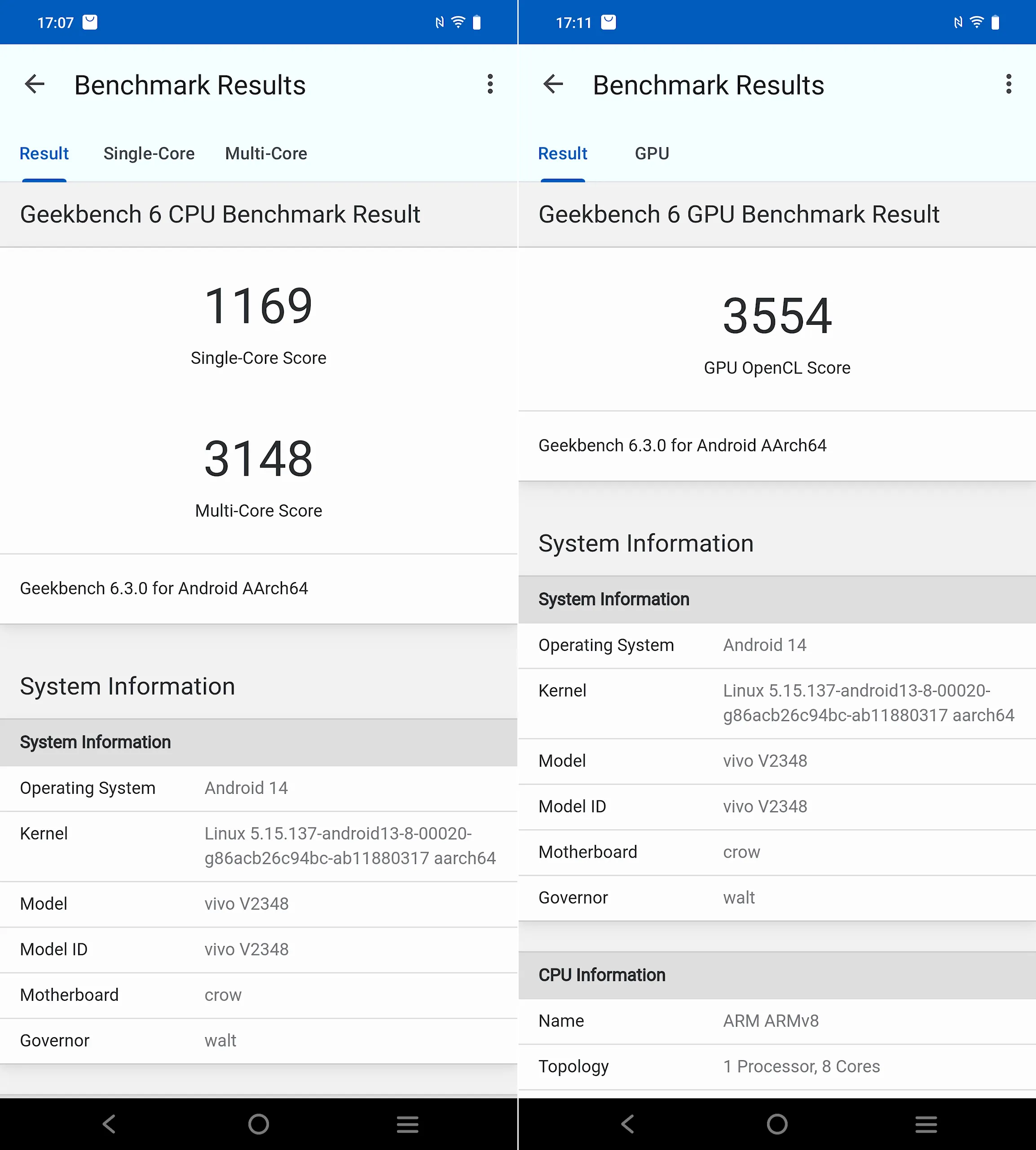Tap the recent apps menu button on left phone
This screenshot has height=1150, width=1036.
coord(408,1124)
